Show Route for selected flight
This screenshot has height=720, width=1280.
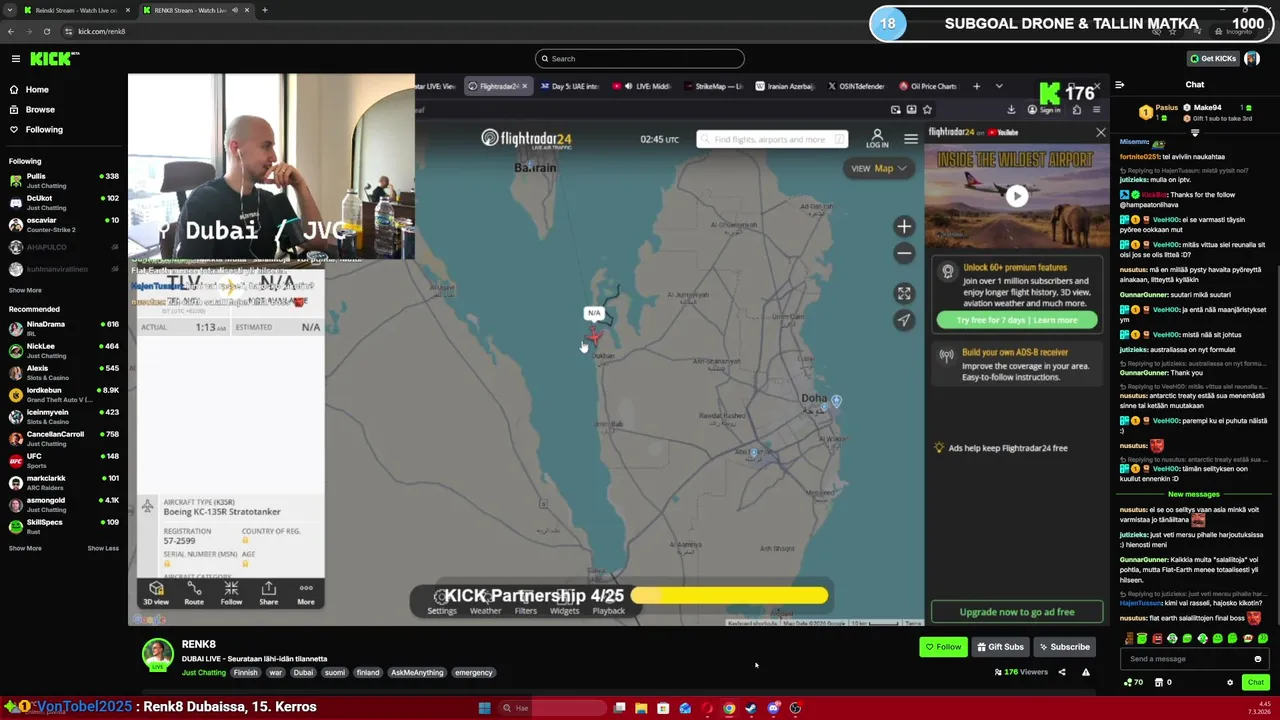(194, 593)
